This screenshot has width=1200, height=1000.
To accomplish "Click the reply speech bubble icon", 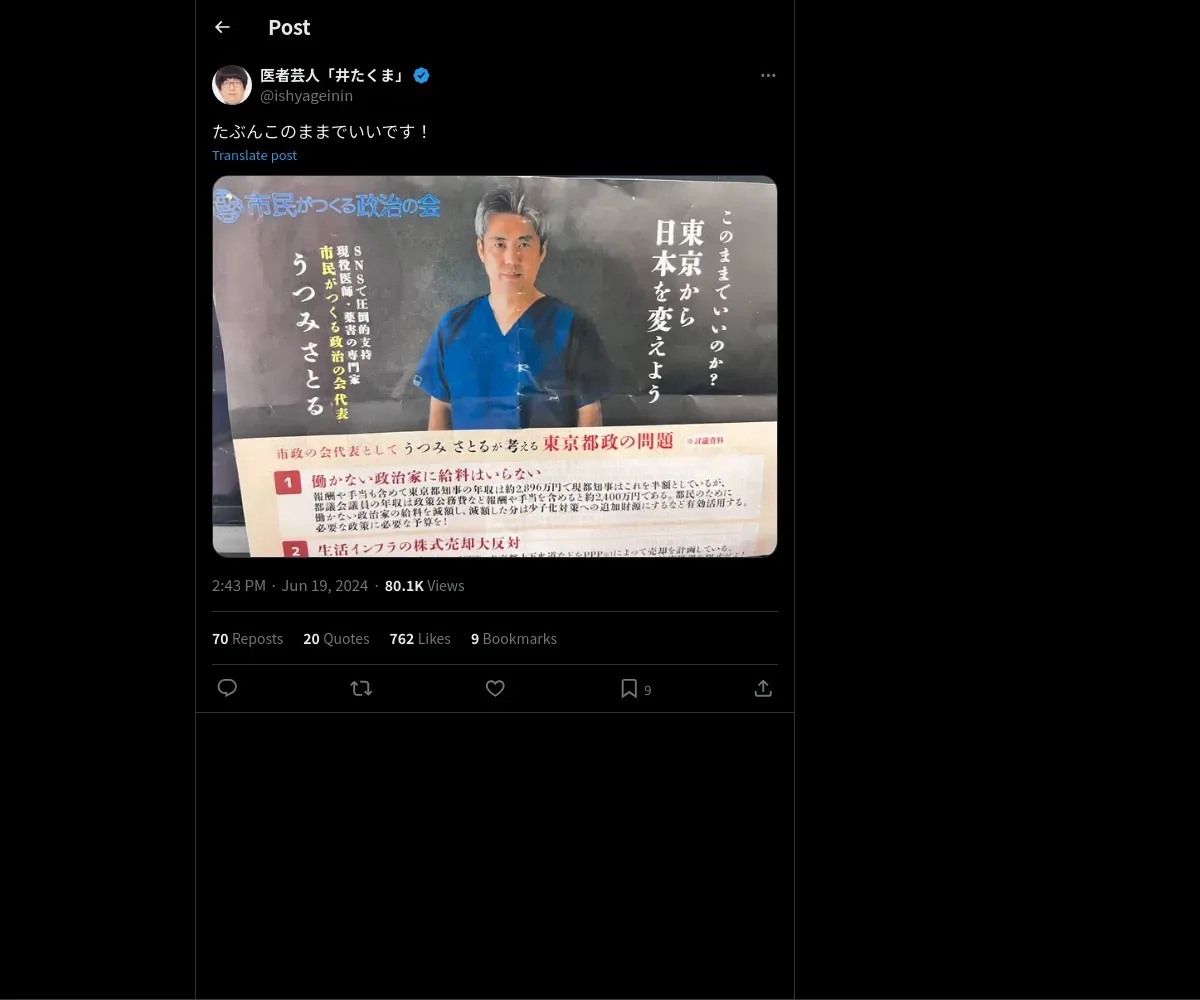I will (x=227, y=688).
